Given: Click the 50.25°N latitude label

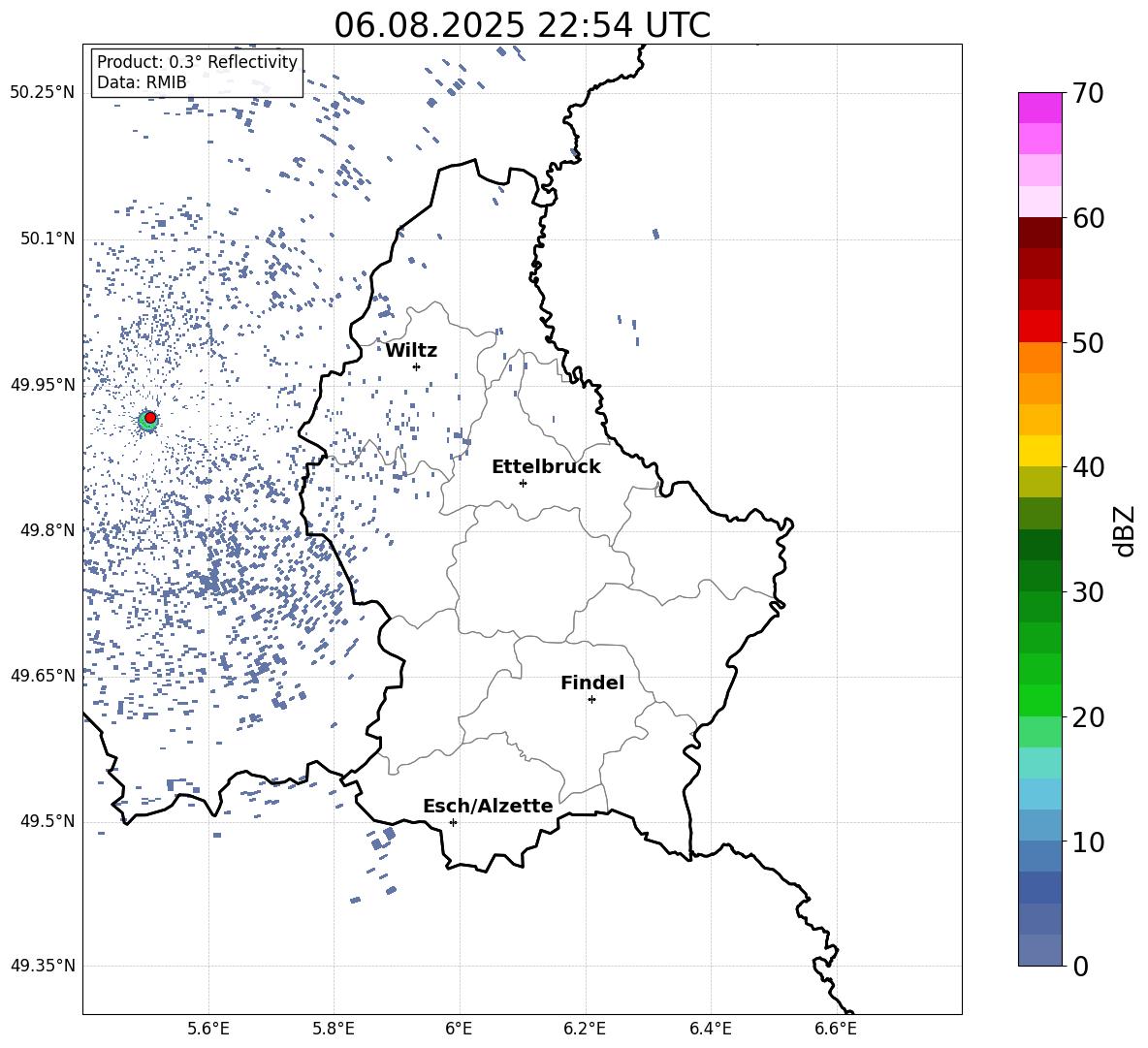Looking at the screenshot, I should 43,93.
